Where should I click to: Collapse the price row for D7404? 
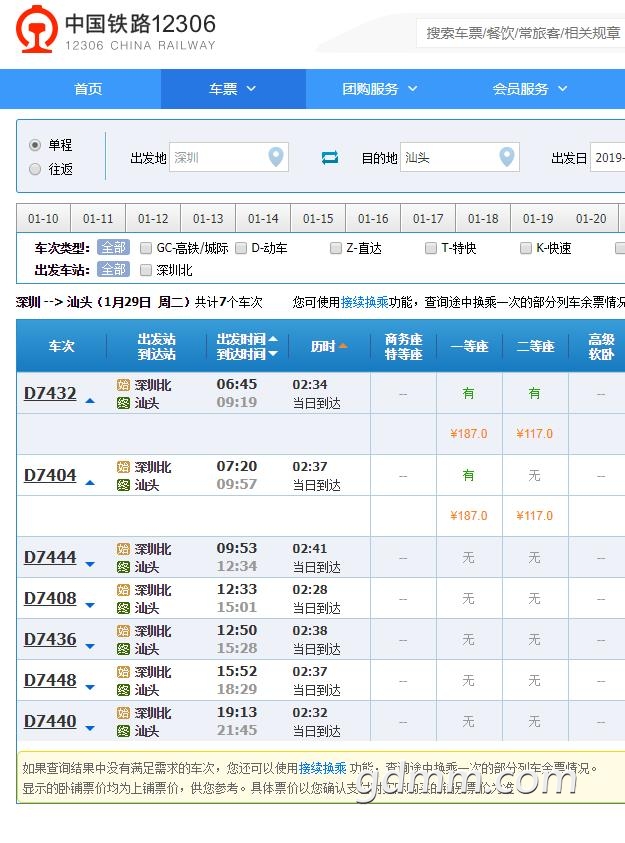click(x=90, y=483)
